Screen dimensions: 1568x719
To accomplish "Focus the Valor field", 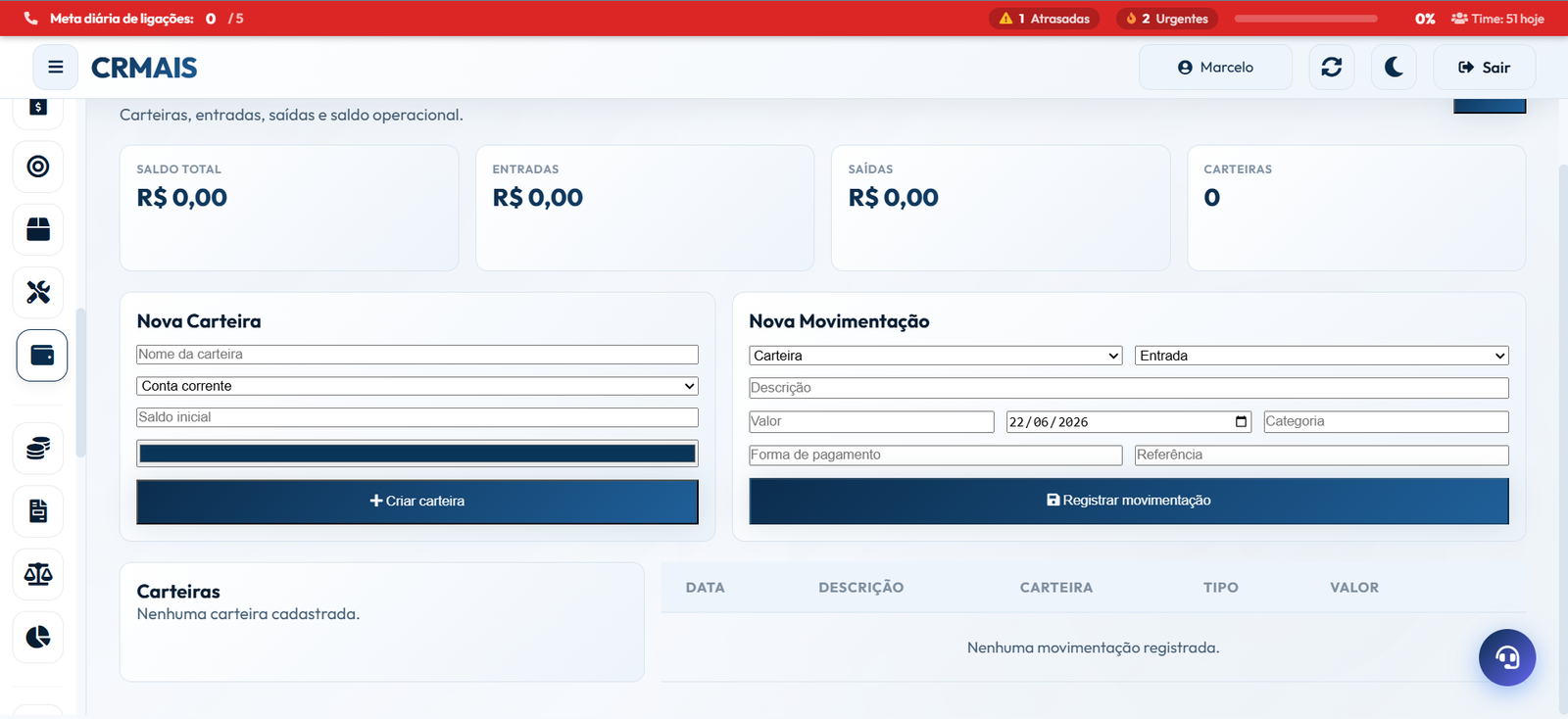I will point(872,421).
